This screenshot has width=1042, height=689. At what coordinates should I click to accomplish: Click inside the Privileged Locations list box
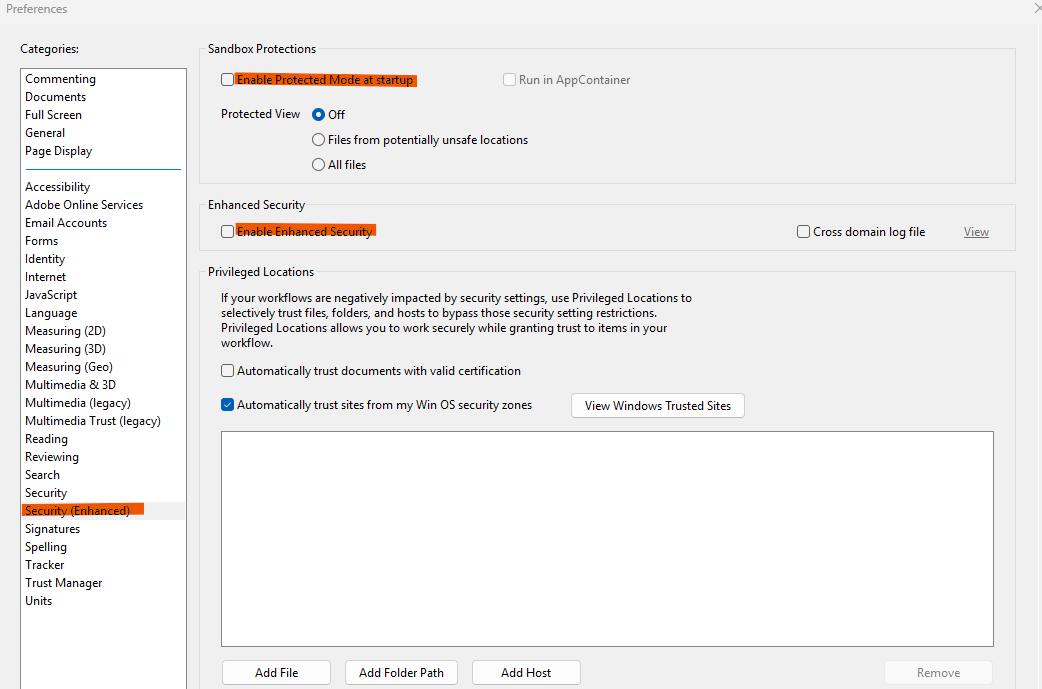click(x=607, y=539)
